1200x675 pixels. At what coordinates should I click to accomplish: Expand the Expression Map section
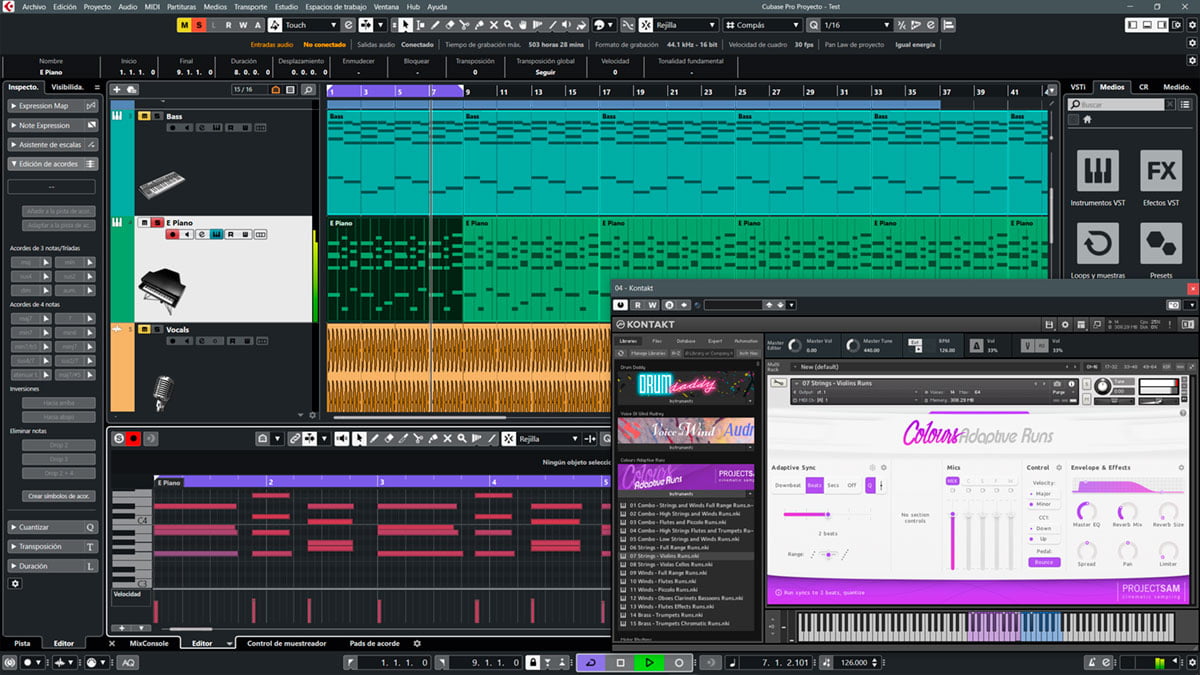tap(52, 106)
